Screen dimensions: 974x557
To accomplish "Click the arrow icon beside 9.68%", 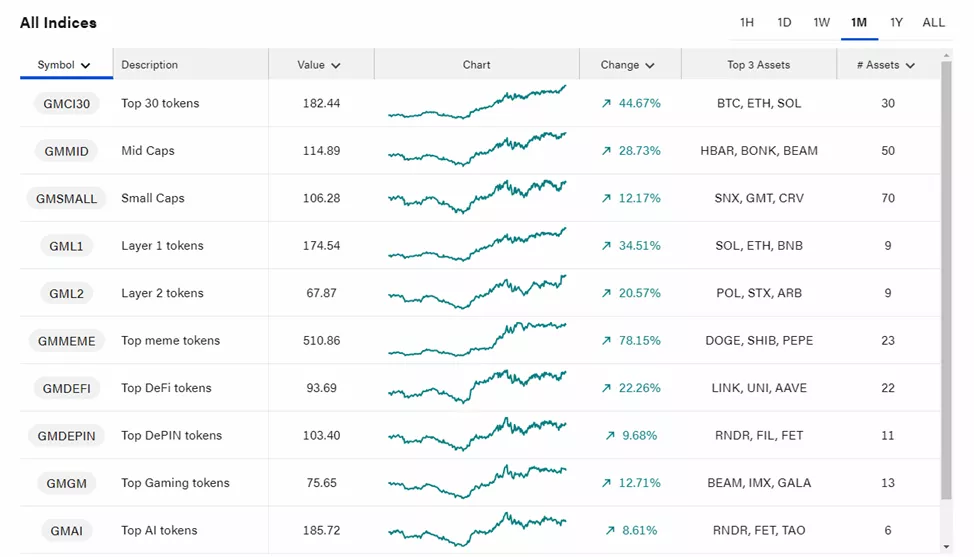I will point(610,436).
